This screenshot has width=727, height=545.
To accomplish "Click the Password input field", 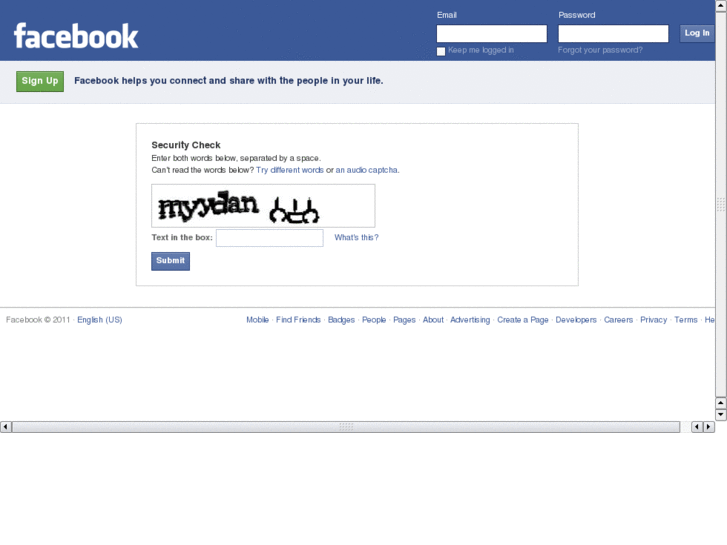I will (x=613, y=33).
